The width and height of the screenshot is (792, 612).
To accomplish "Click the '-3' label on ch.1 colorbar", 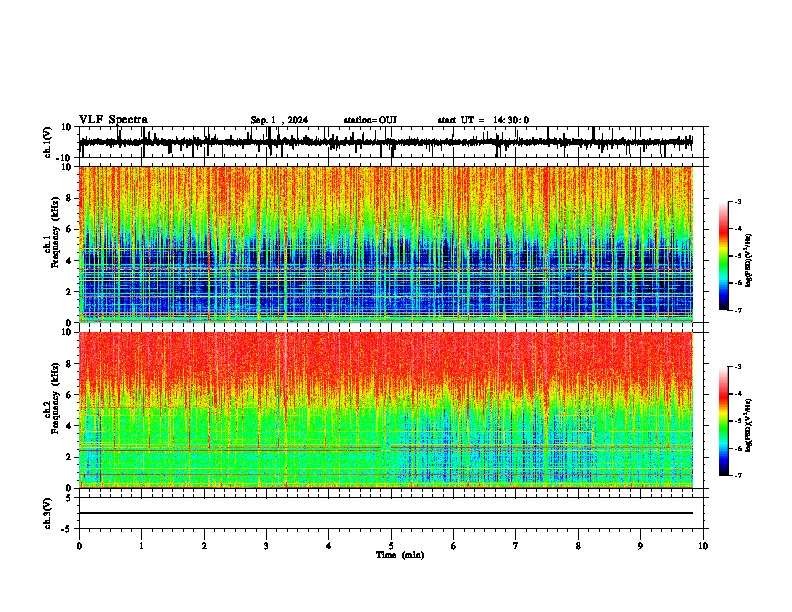I will click(x=738, y=202).
